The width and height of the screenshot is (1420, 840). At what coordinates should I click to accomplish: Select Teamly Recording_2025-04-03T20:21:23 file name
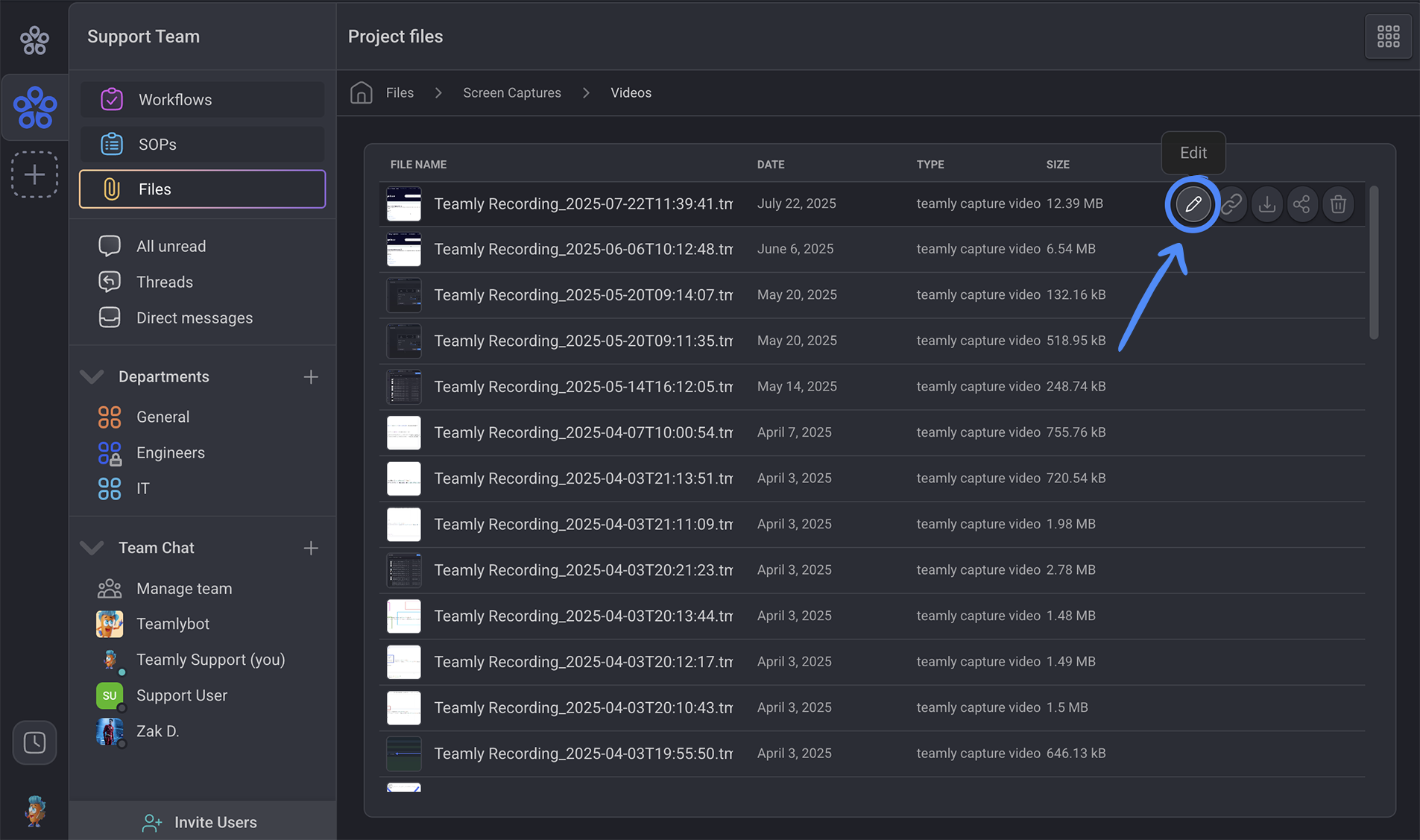pyautogui.click(x=583, y=570)
